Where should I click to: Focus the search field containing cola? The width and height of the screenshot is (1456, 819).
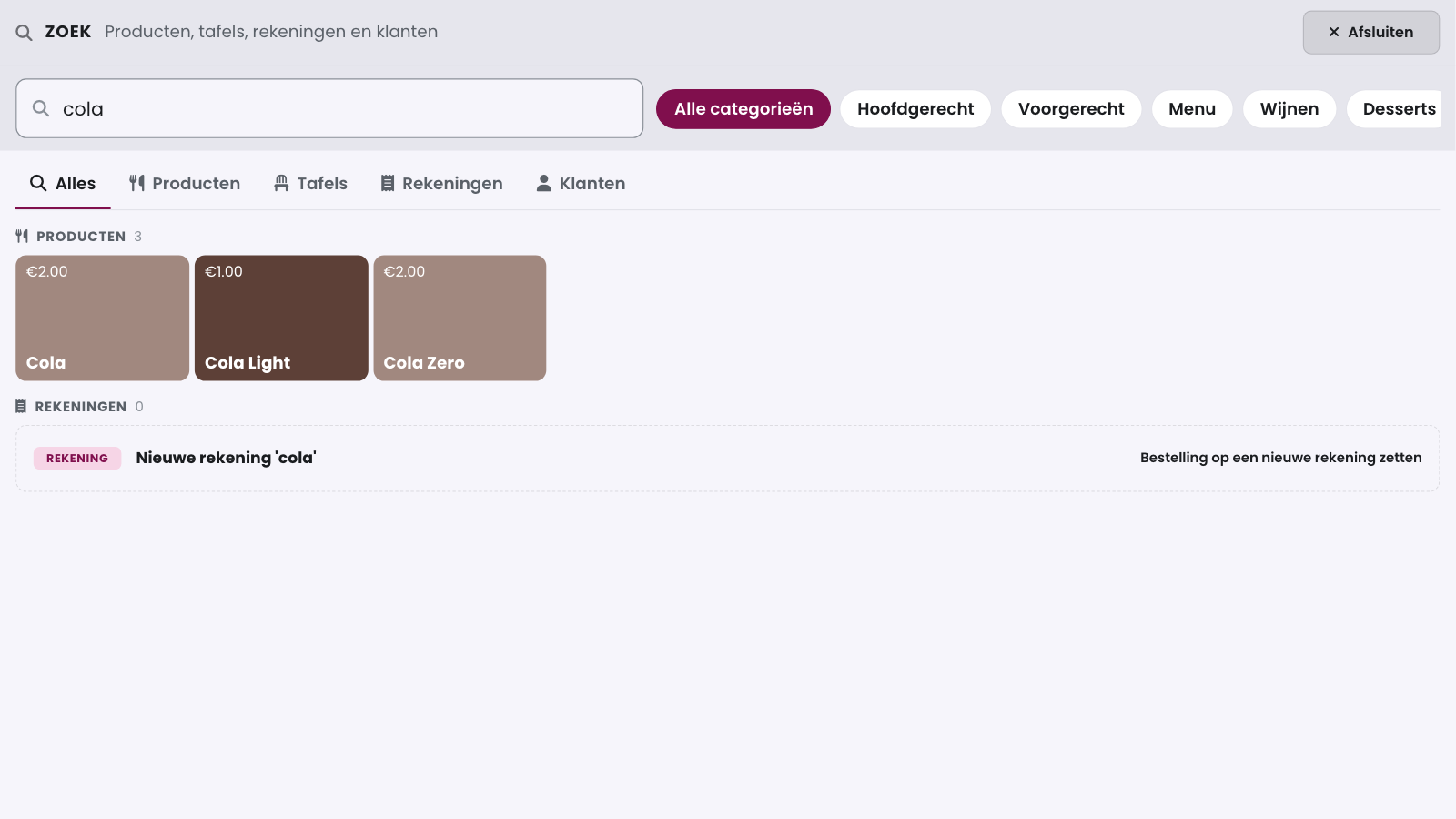(329, 108)
